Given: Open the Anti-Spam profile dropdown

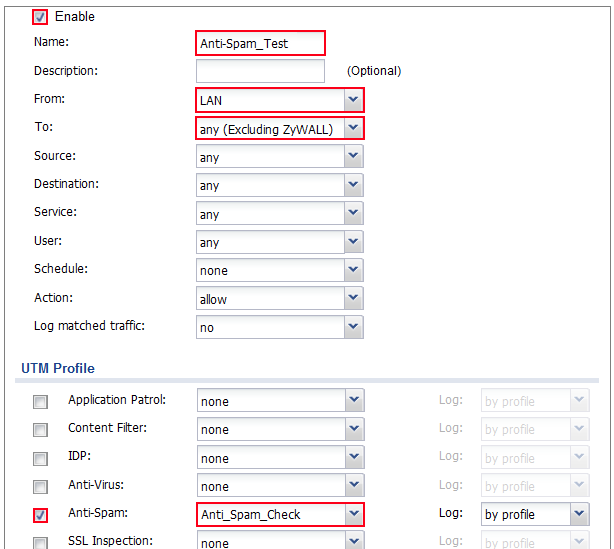Looking at the screenshot, I should (279, 515).
